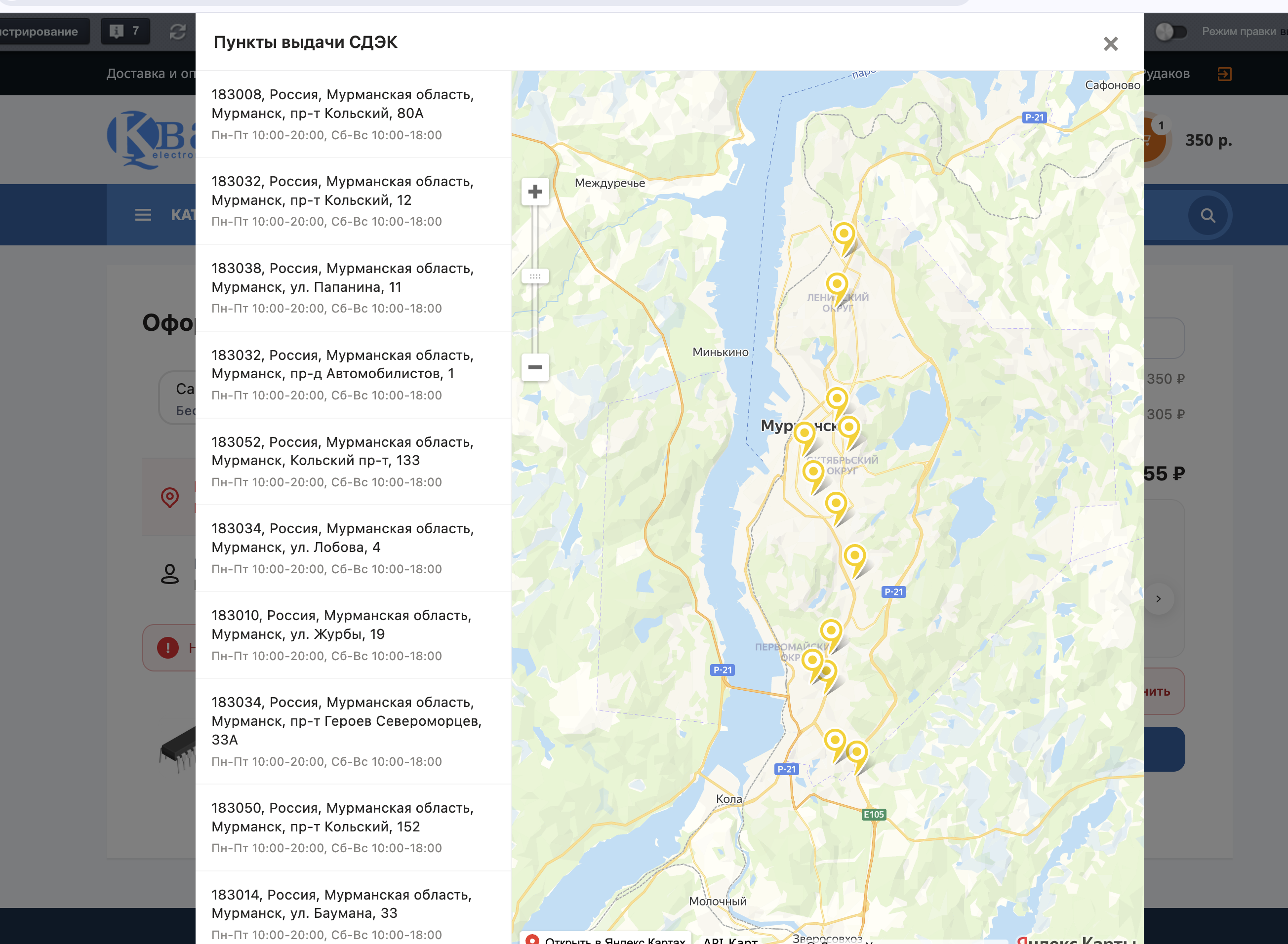Click the red location pin icon on checkout page
Image resolution: width=1288 pixels, height=944 pixels.
(170, 497)
